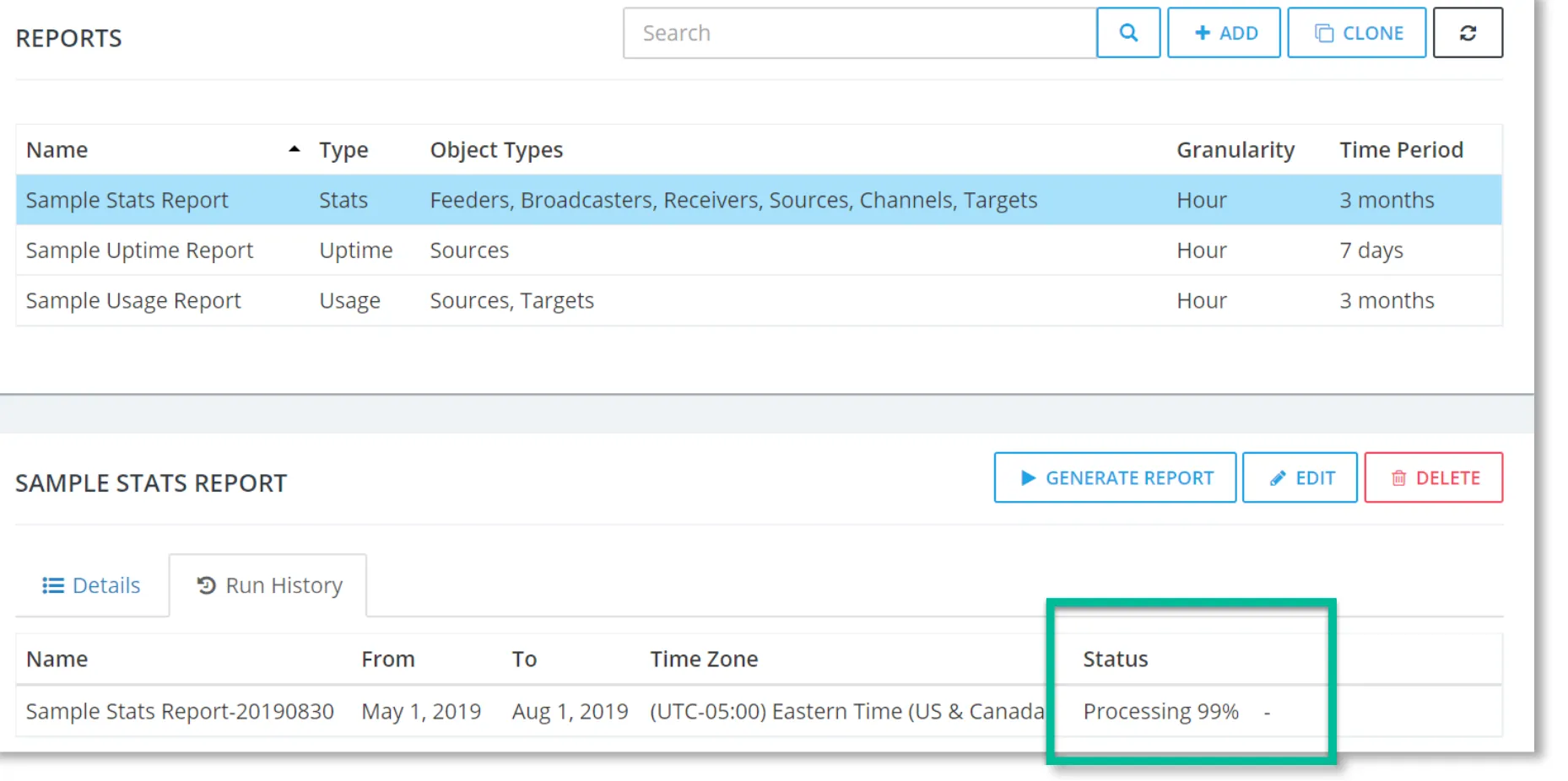Click the Stats type cell in the first row

tap(343, 200)
